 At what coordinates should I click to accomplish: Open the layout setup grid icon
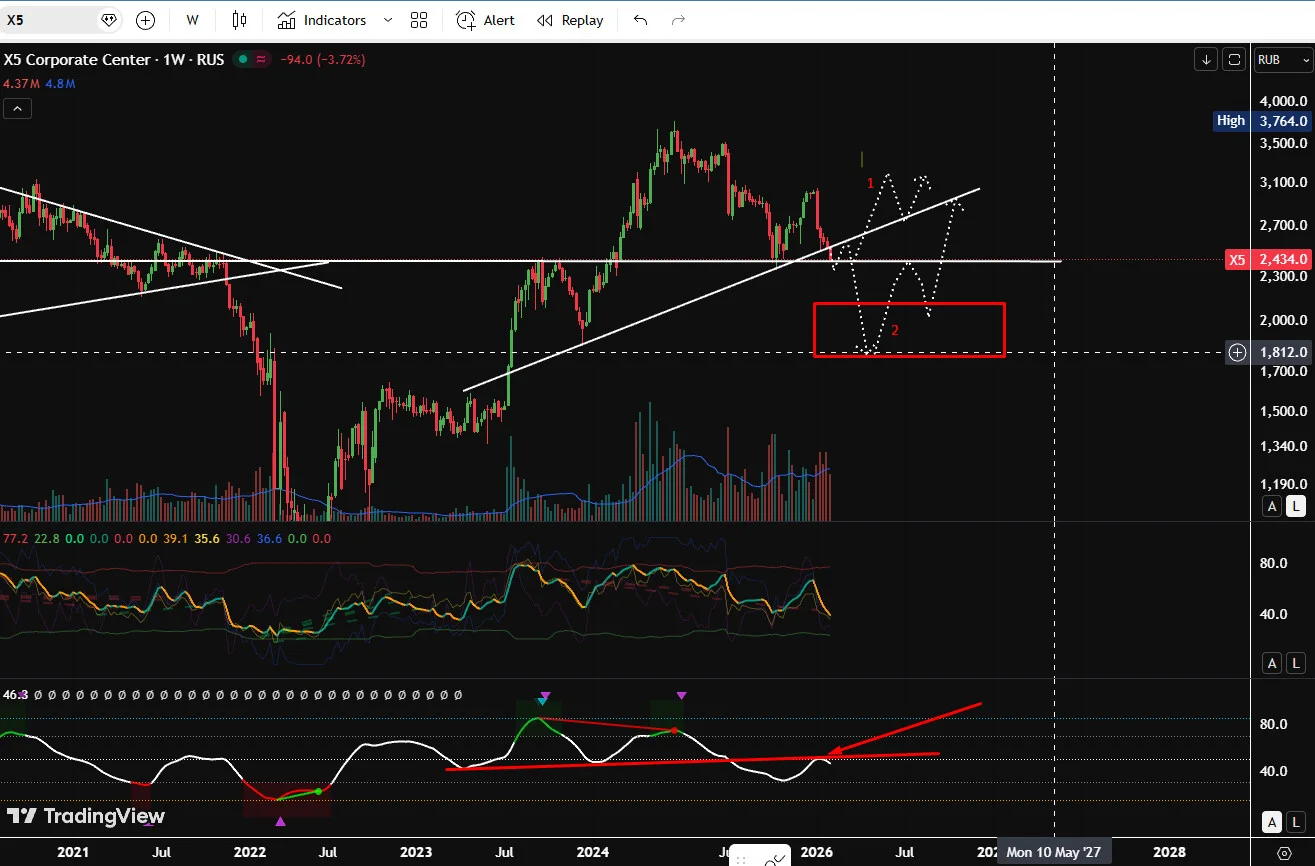pyautogui.click(x=419, y=20)
